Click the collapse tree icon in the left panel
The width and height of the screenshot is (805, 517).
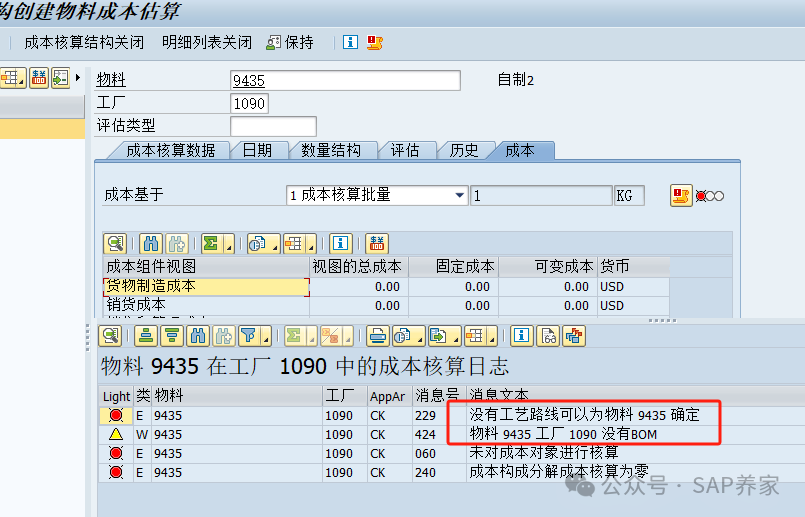pos(60,78)
